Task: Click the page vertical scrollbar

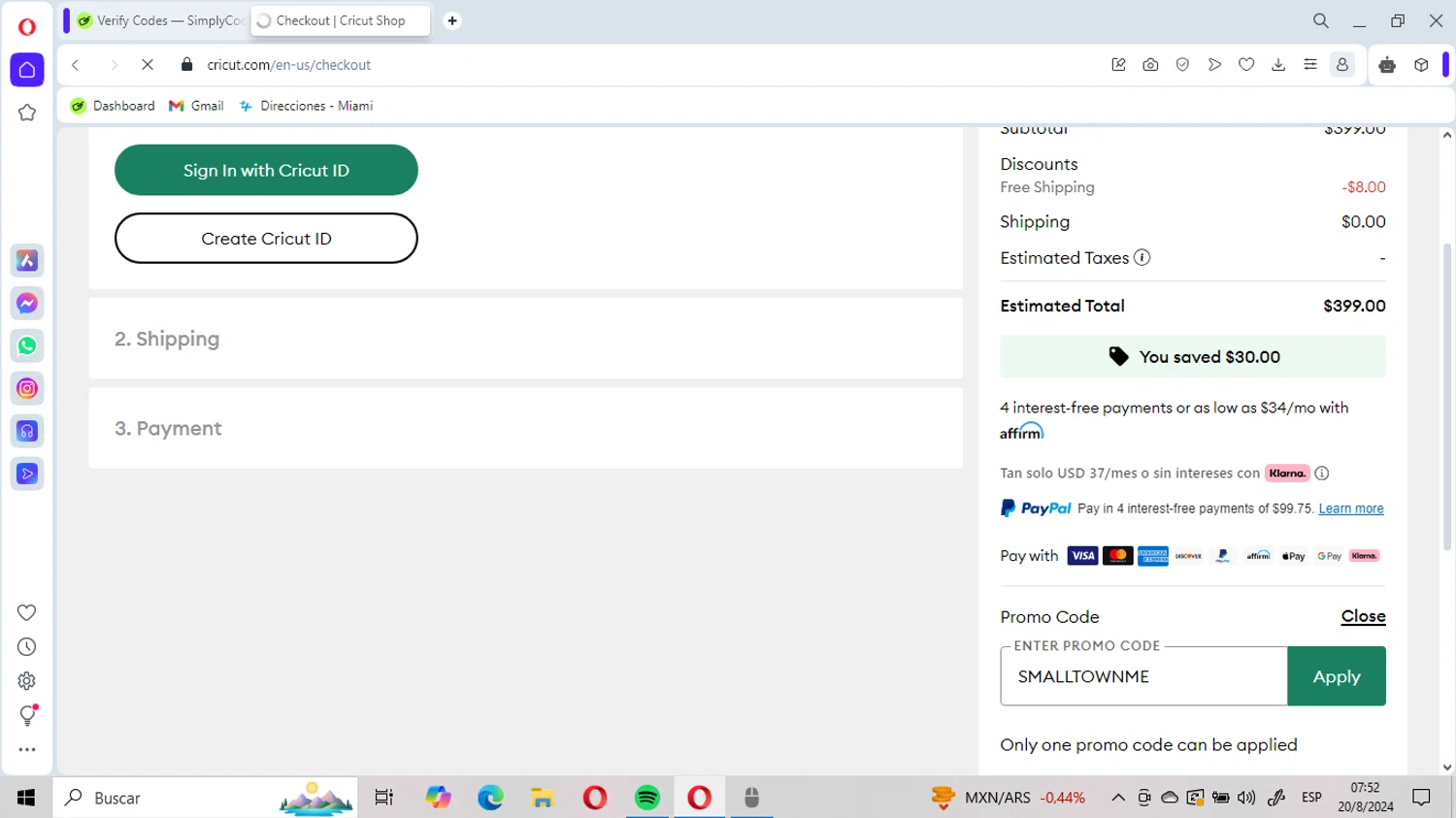Action: click(x=1447, y=397)
